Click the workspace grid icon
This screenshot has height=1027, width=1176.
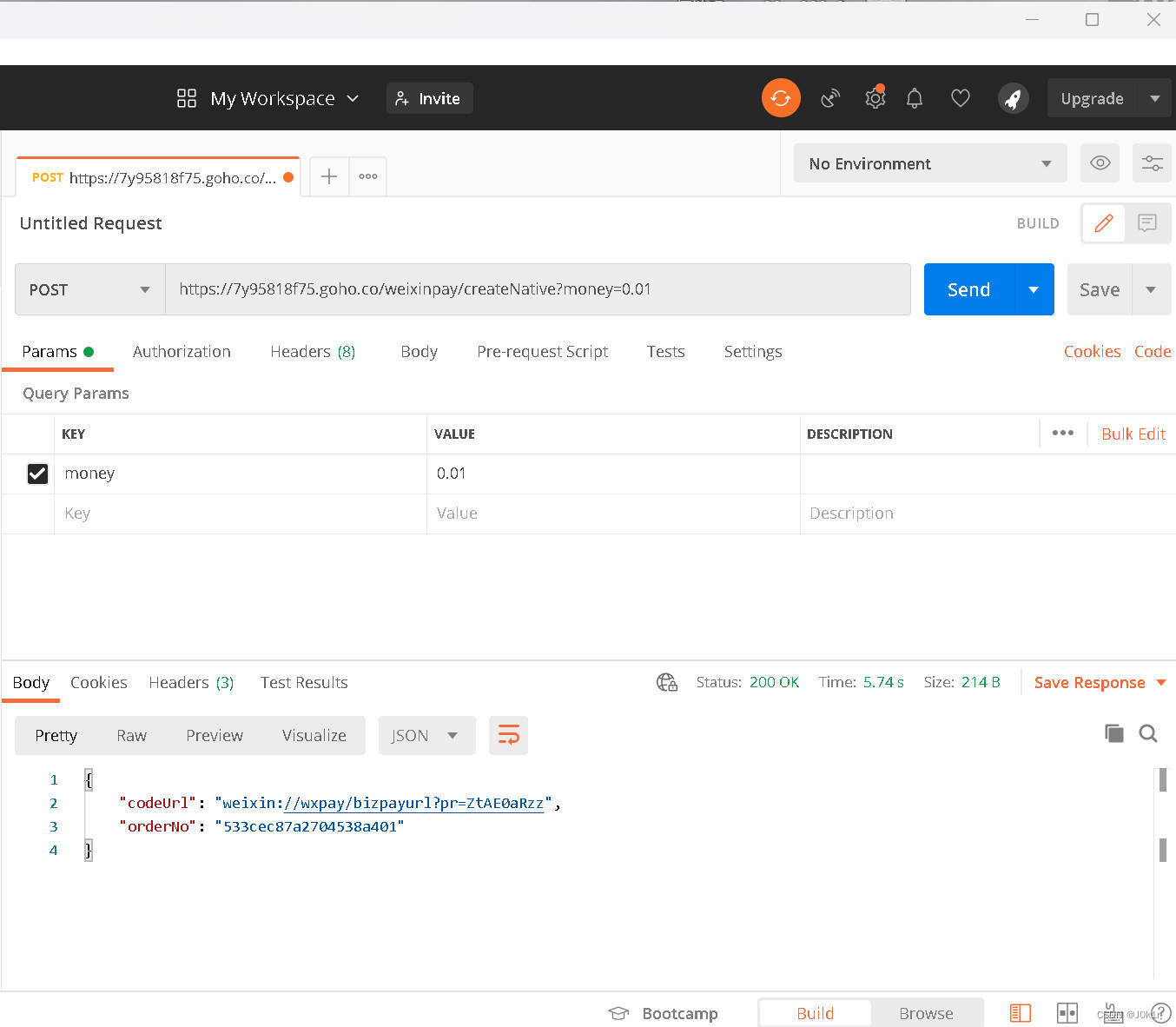187,98
